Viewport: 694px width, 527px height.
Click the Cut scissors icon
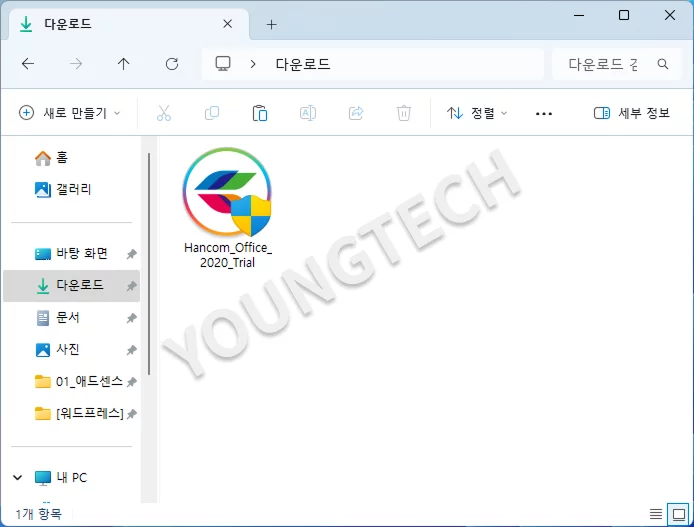pyautogui.click(x=164, y=113)
